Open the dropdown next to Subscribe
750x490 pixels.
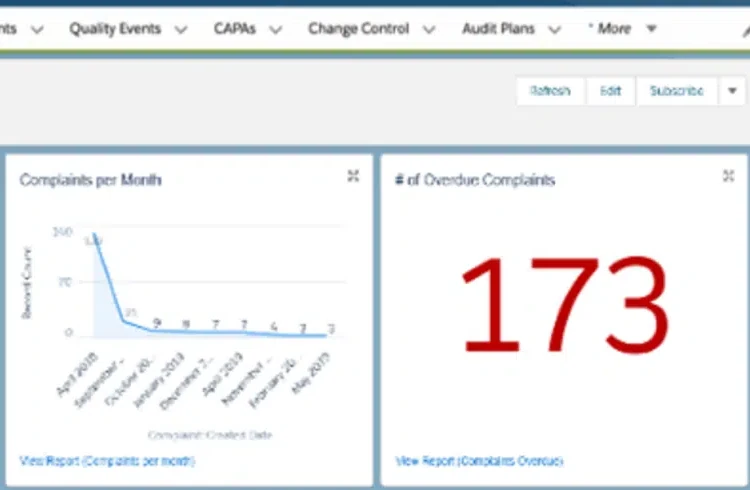click(732, 90)
